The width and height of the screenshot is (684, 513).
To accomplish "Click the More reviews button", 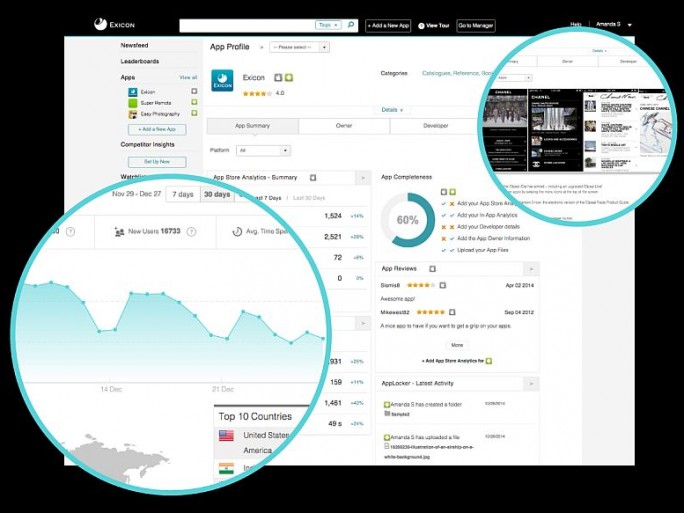I will [x=457, y=345].
